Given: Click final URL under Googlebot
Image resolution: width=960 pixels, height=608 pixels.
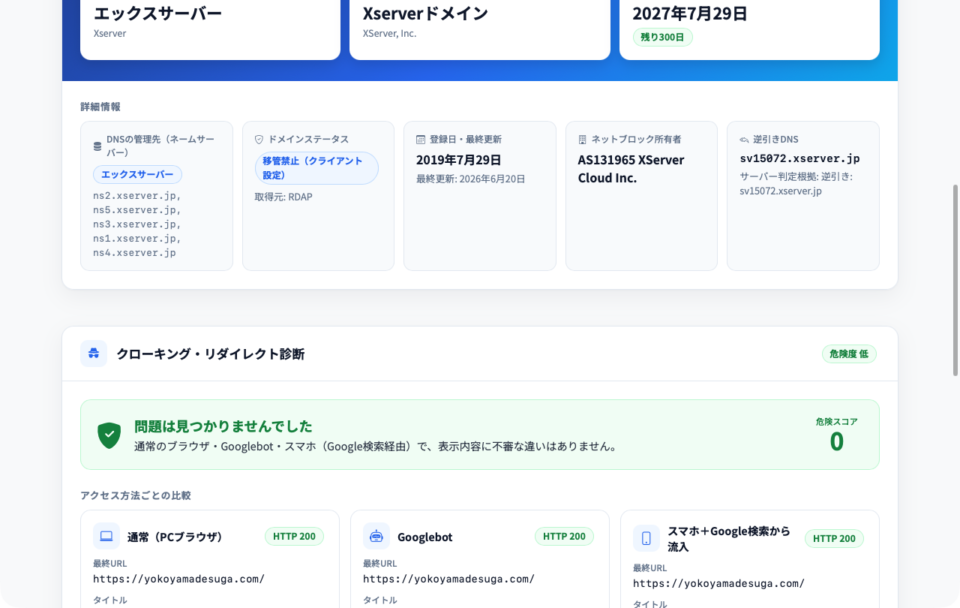Looking at the screenshot, I should click(449, 579).
